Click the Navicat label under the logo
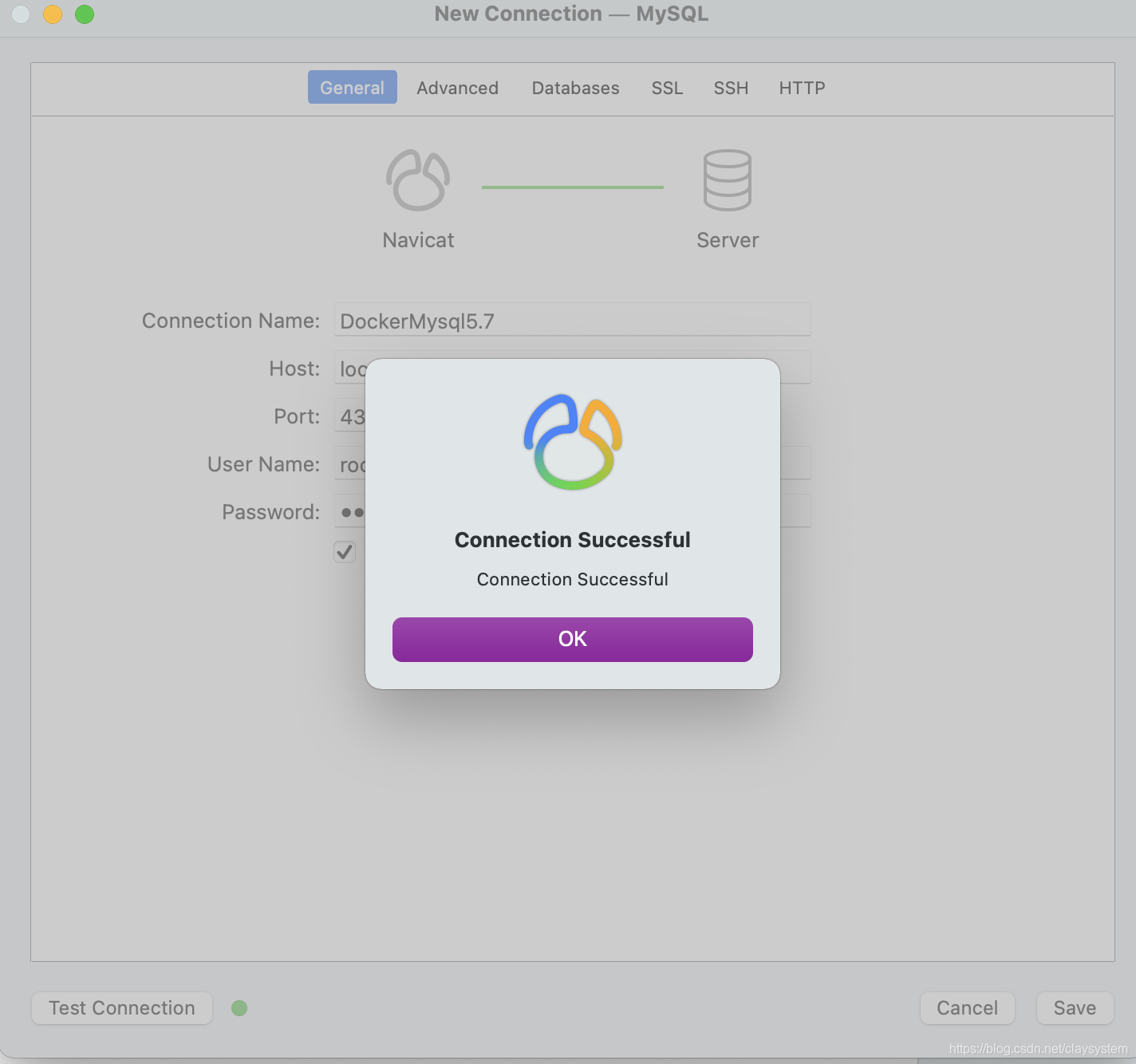The image size is (1136, 1064). (418, 240)
